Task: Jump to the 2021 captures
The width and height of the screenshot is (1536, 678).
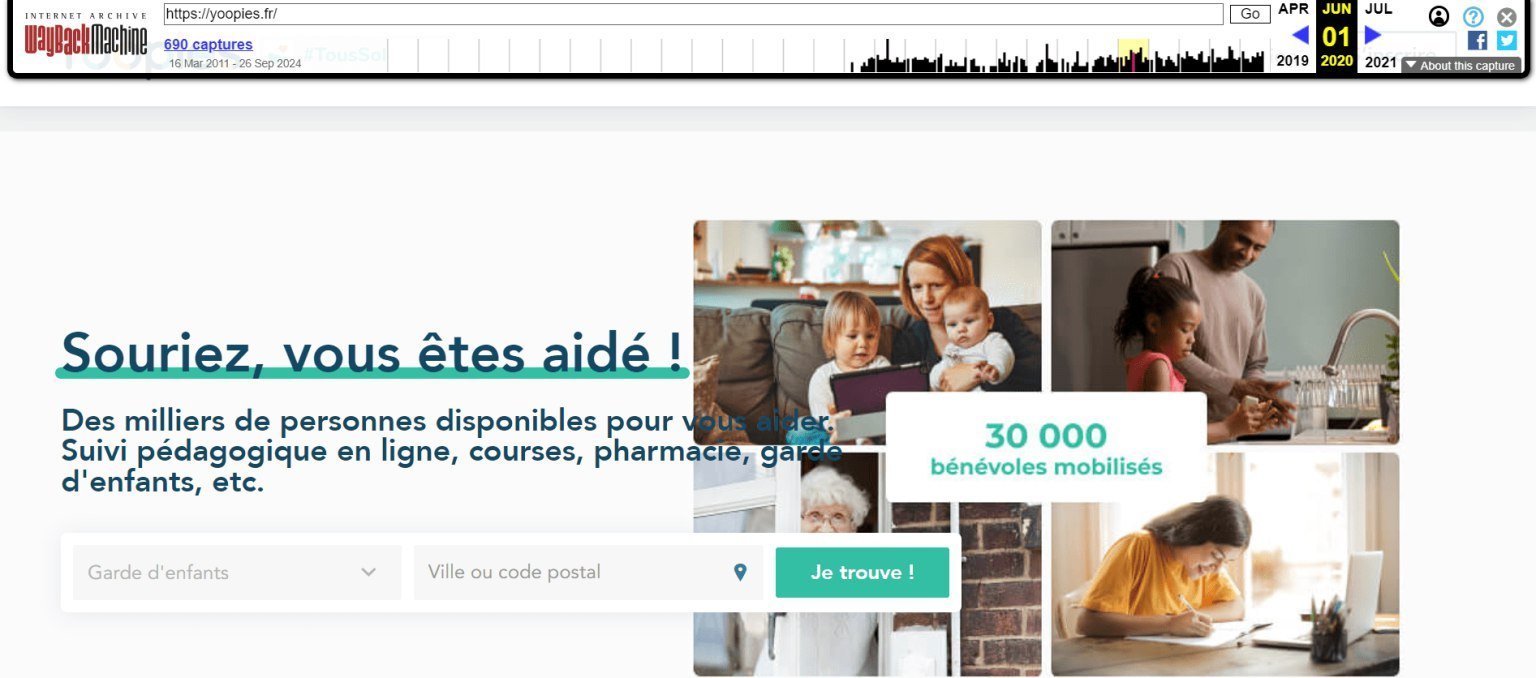Action: pyautogui.click(x=1380, y=61)
